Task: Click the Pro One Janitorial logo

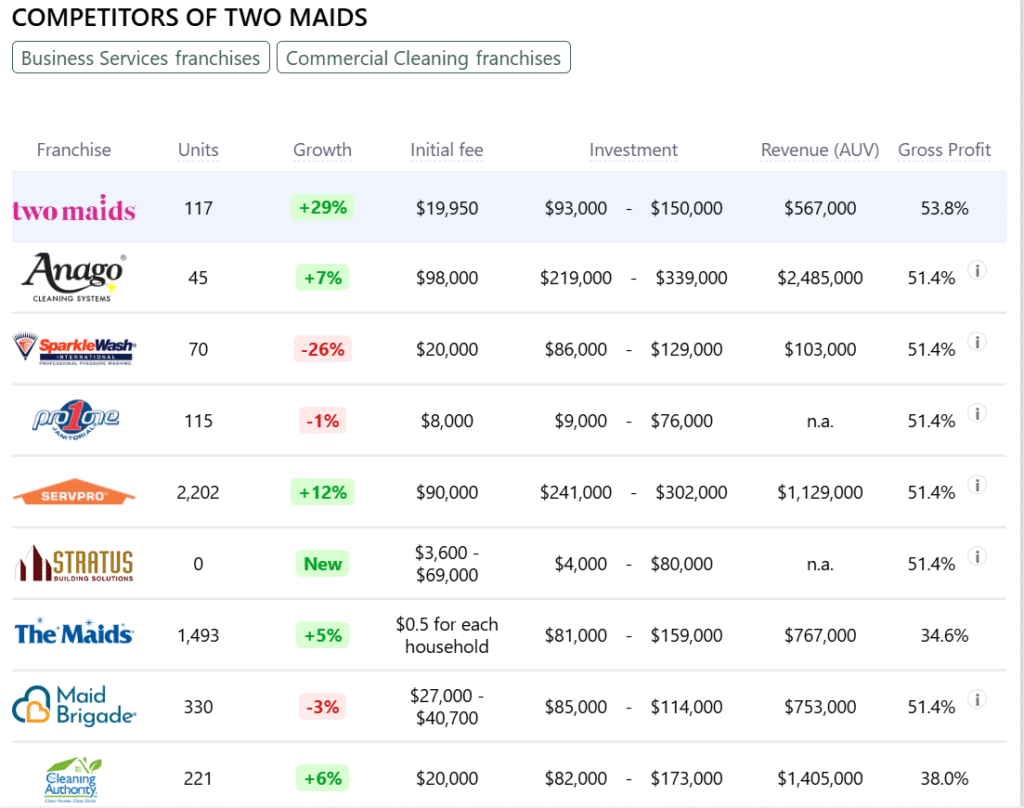Action: [x=75, y=420]
